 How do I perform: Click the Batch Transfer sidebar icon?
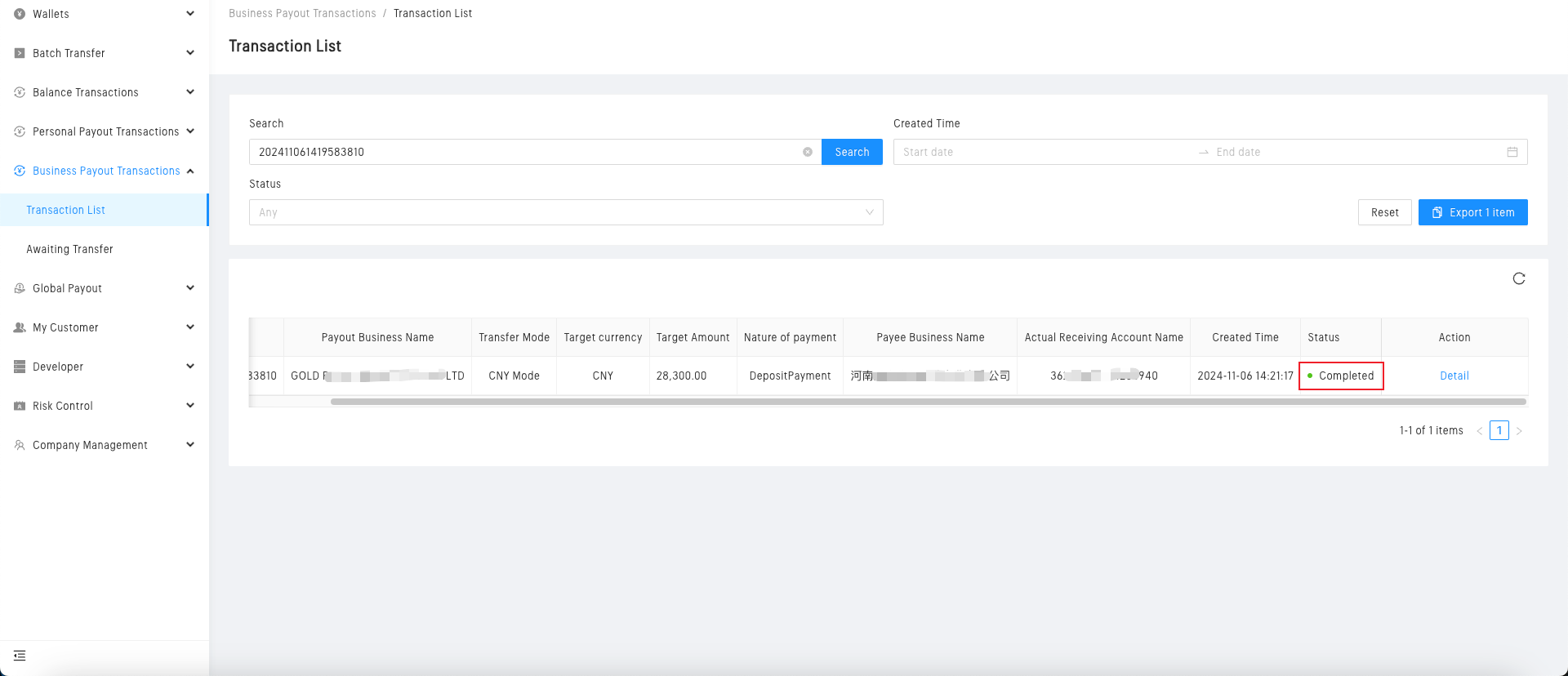[20, 53]
